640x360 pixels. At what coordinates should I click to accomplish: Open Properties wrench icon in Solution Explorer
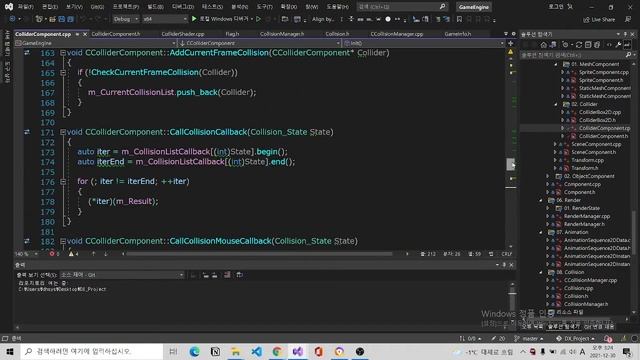click(x=618, y=44)
